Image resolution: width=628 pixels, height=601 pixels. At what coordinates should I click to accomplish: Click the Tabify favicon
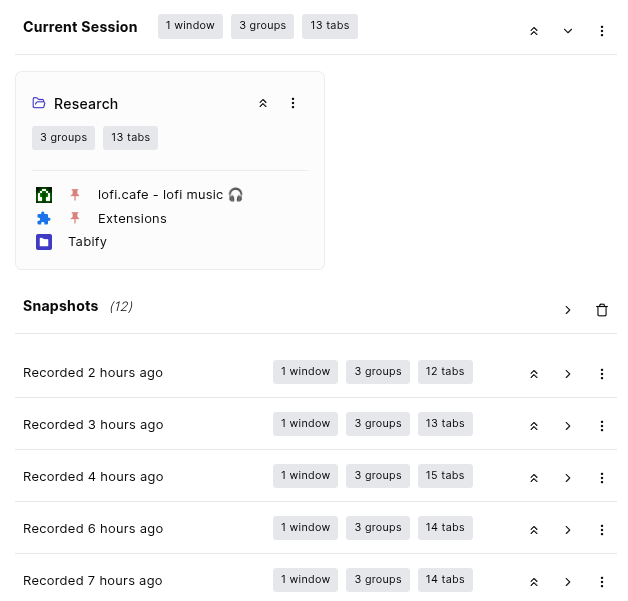44,242
